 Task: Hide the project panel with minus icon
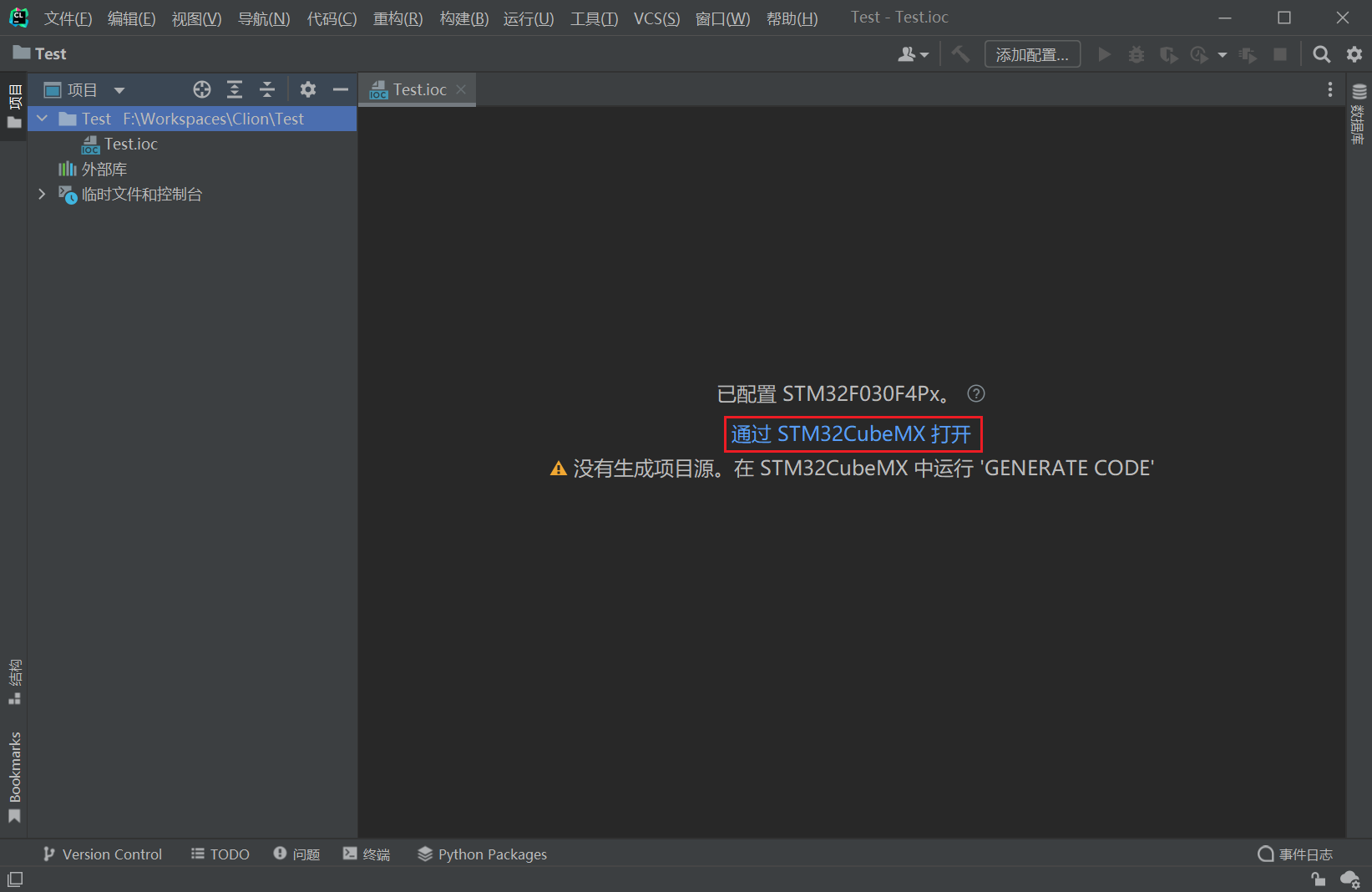click(x=341, y=89)
